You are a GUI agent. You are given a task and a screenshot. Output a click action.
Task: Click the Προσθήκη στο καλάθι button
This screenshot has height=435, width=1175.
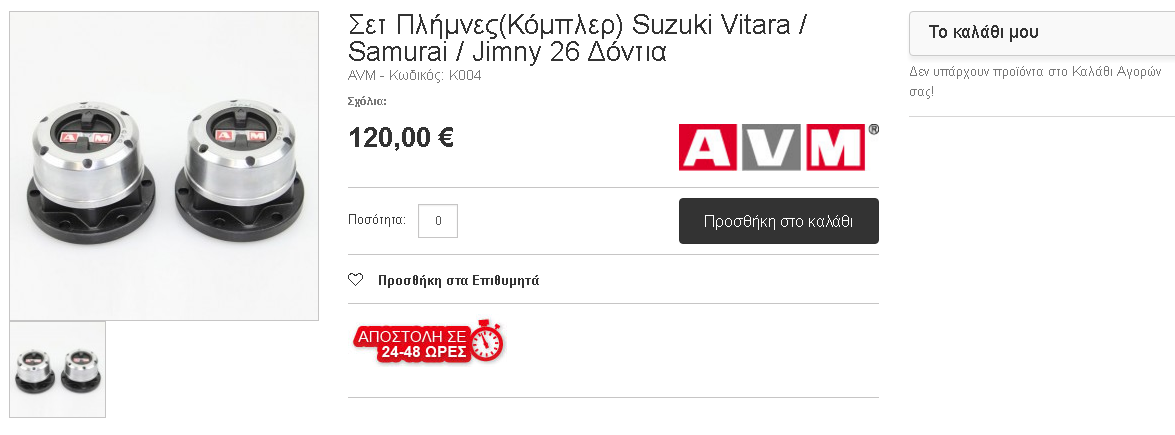coord(779,221)
